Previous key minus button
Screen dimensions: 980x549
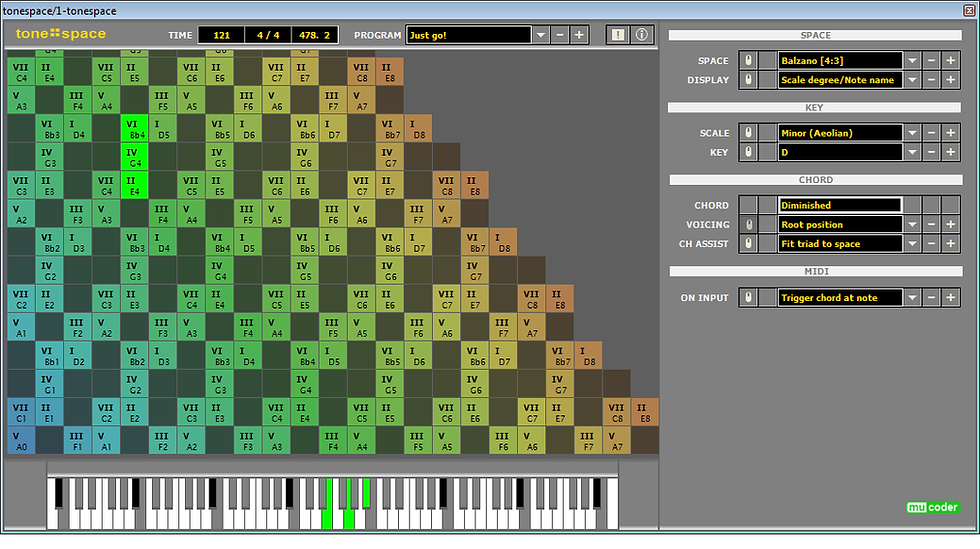pos(931,152)
